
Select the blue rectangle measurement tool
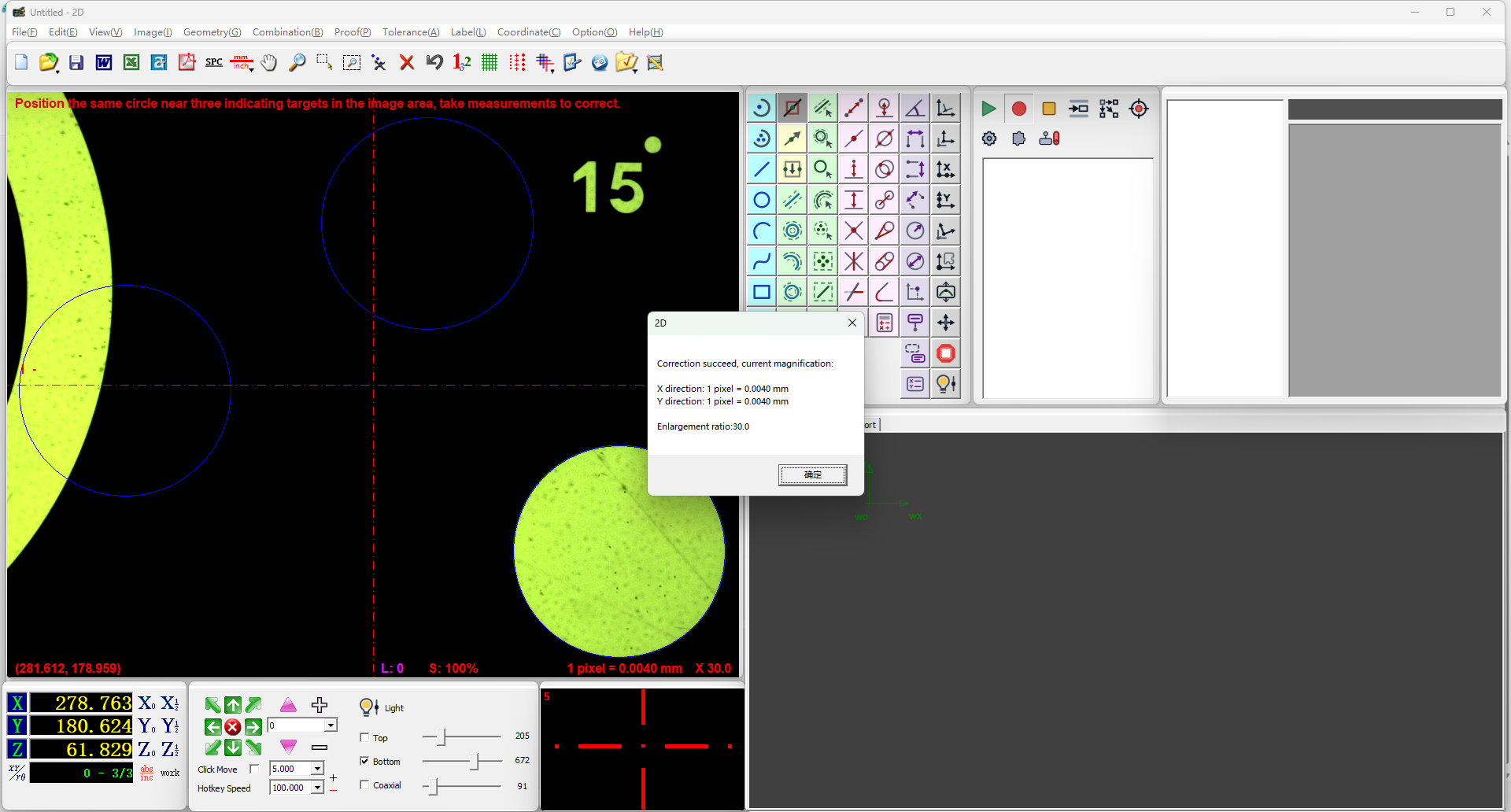point(762,292)
